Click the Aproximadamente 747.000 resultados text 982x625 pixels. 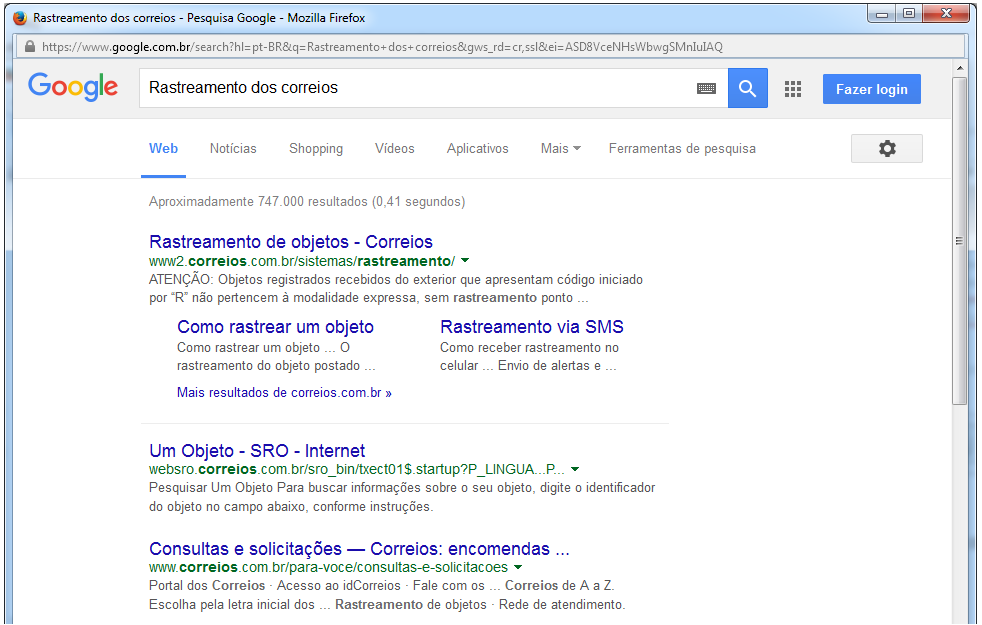point(307,202)
